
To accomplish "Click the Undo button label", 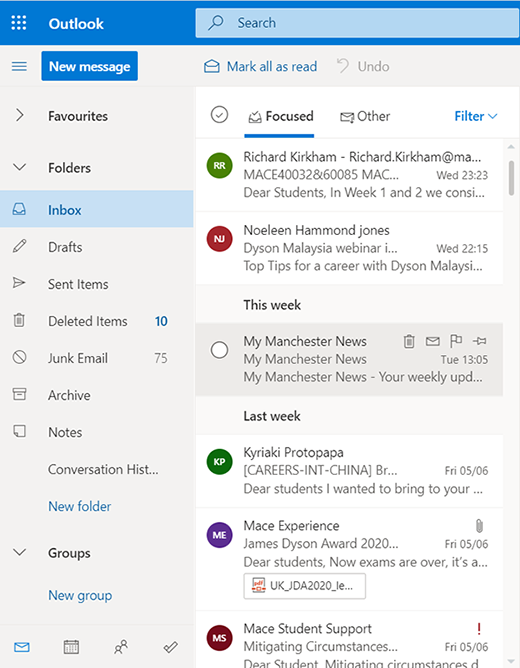I will click(x=373, y=66).
